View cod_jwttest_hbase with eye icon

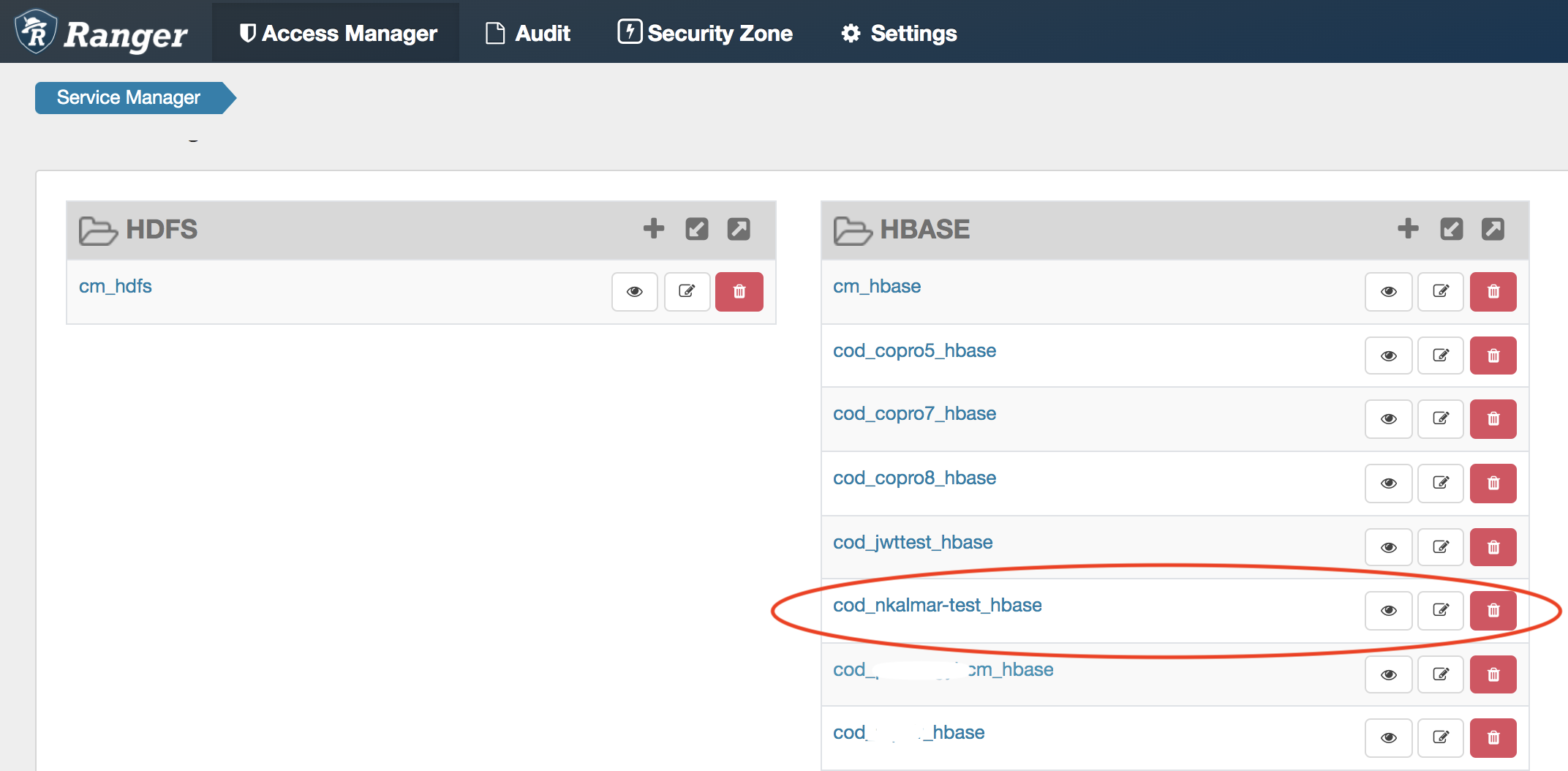[1388, 548]
